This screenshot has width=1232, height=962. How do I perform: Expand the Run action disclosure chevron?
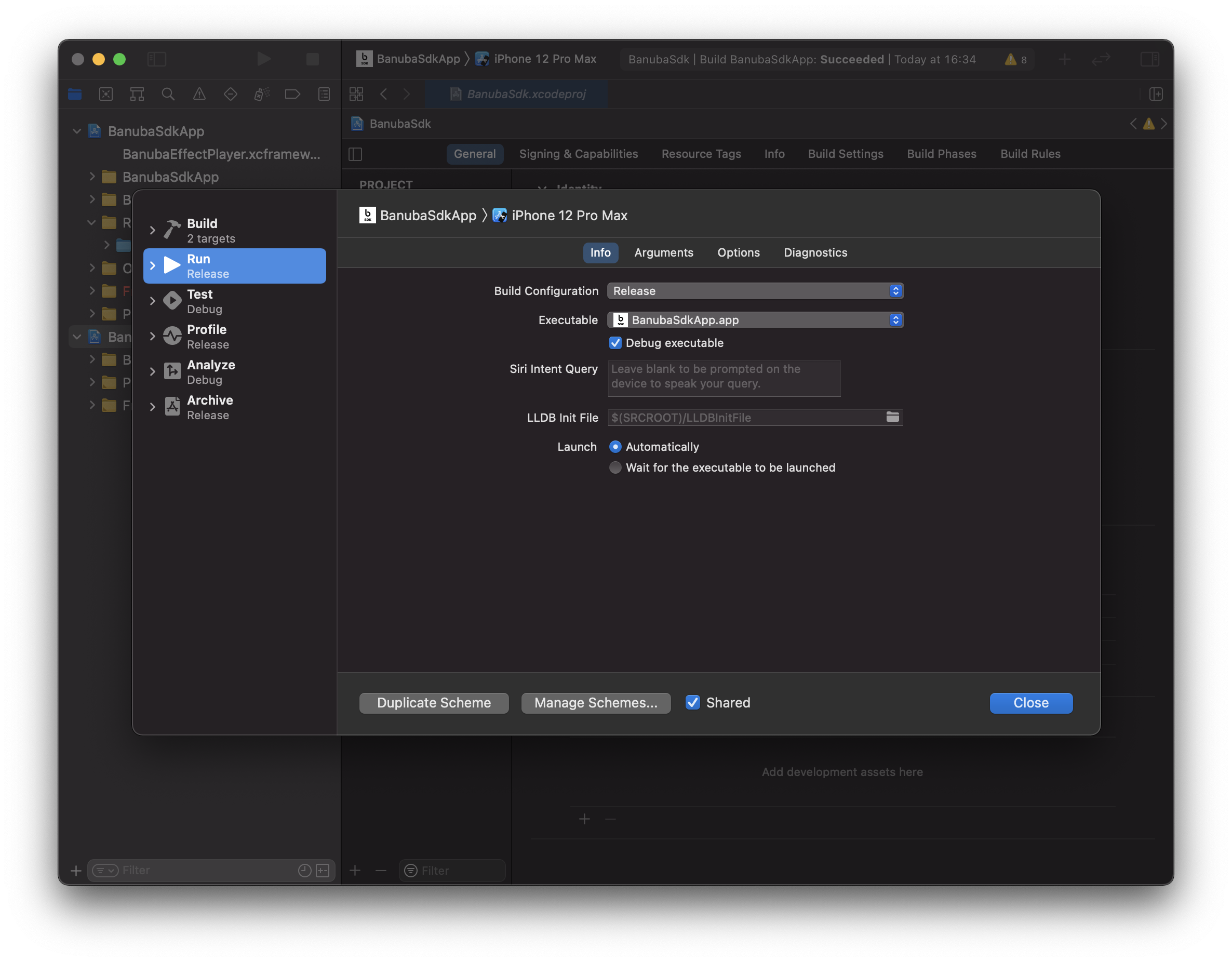click(x=152, y=266)
